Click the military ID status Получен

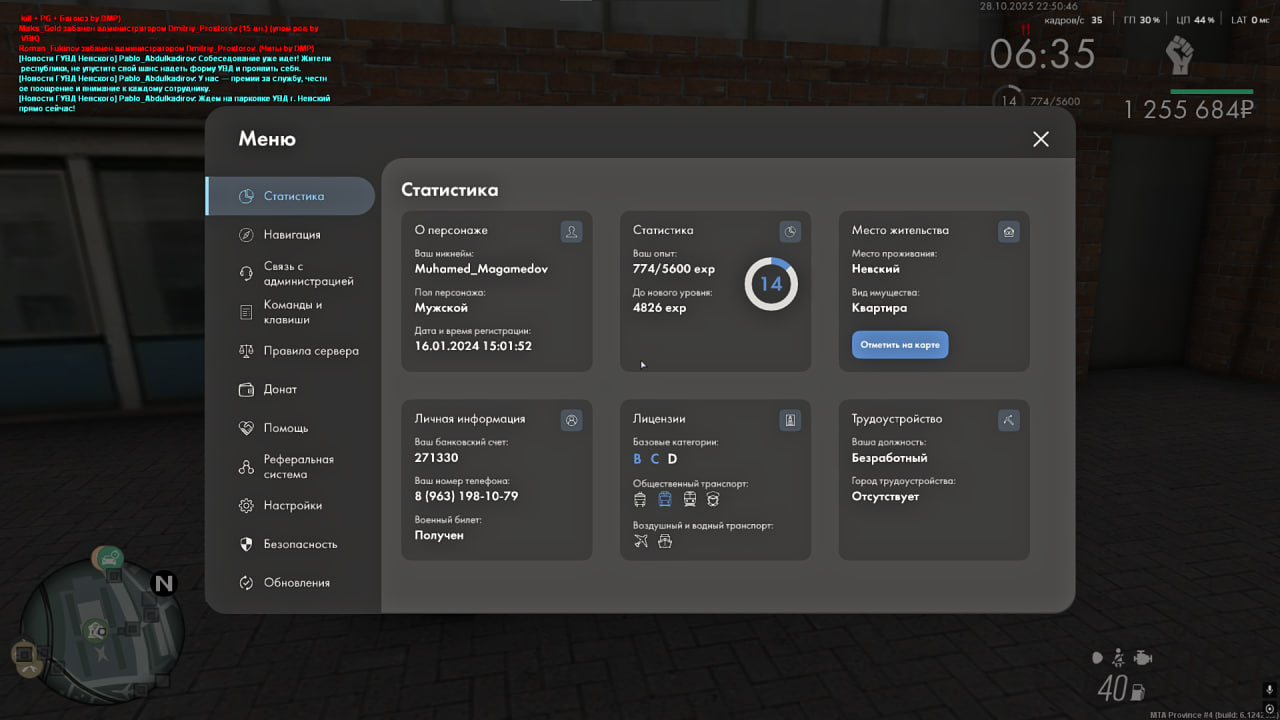[x=439, y=535]
